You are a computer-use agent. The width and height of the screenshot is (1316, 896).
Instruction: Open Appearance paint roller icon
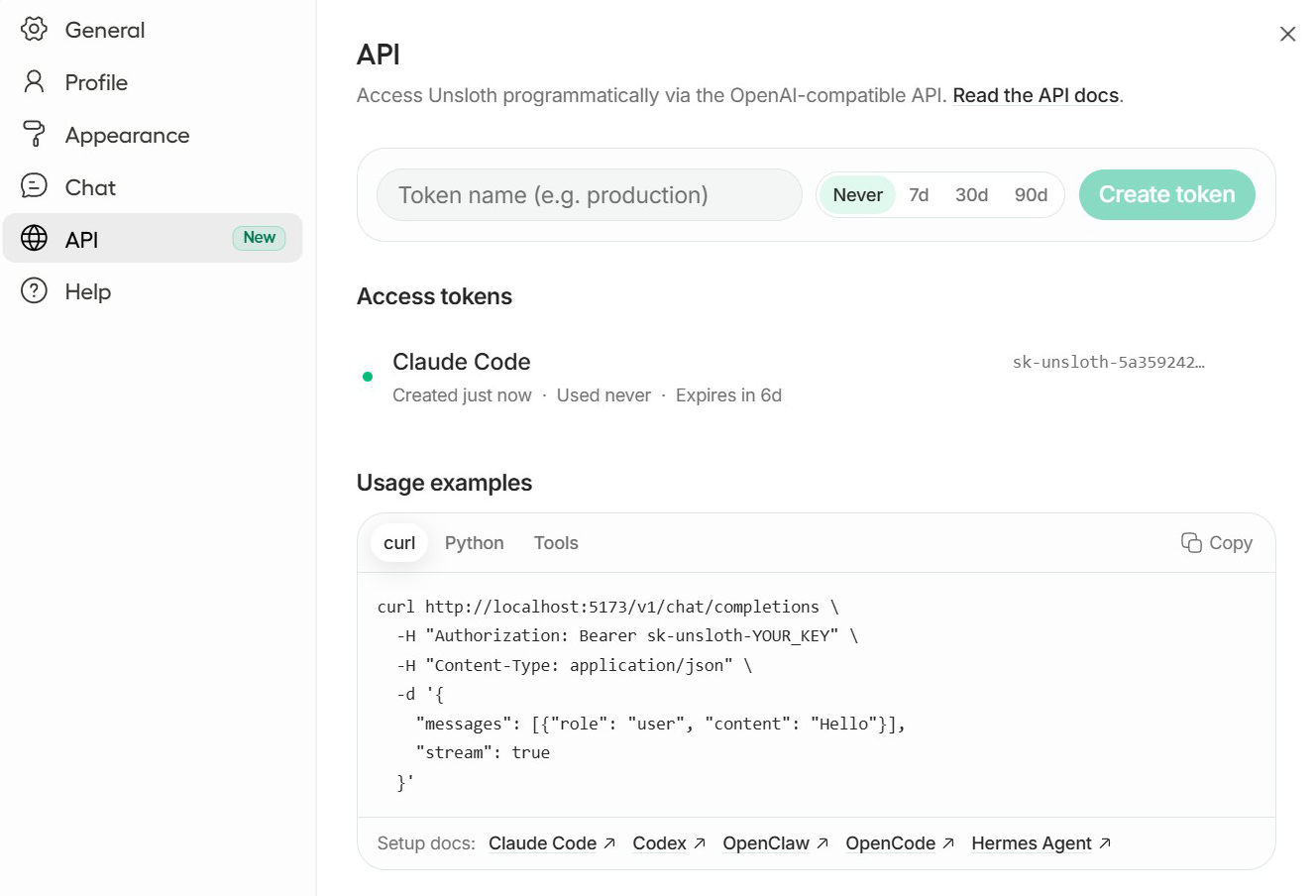point(34,134)
